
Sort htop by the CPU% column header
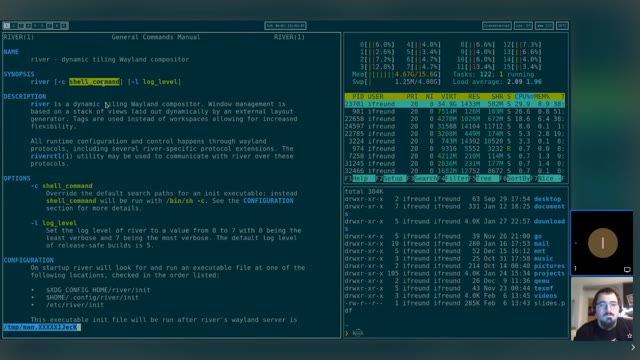tap(523, 97)
